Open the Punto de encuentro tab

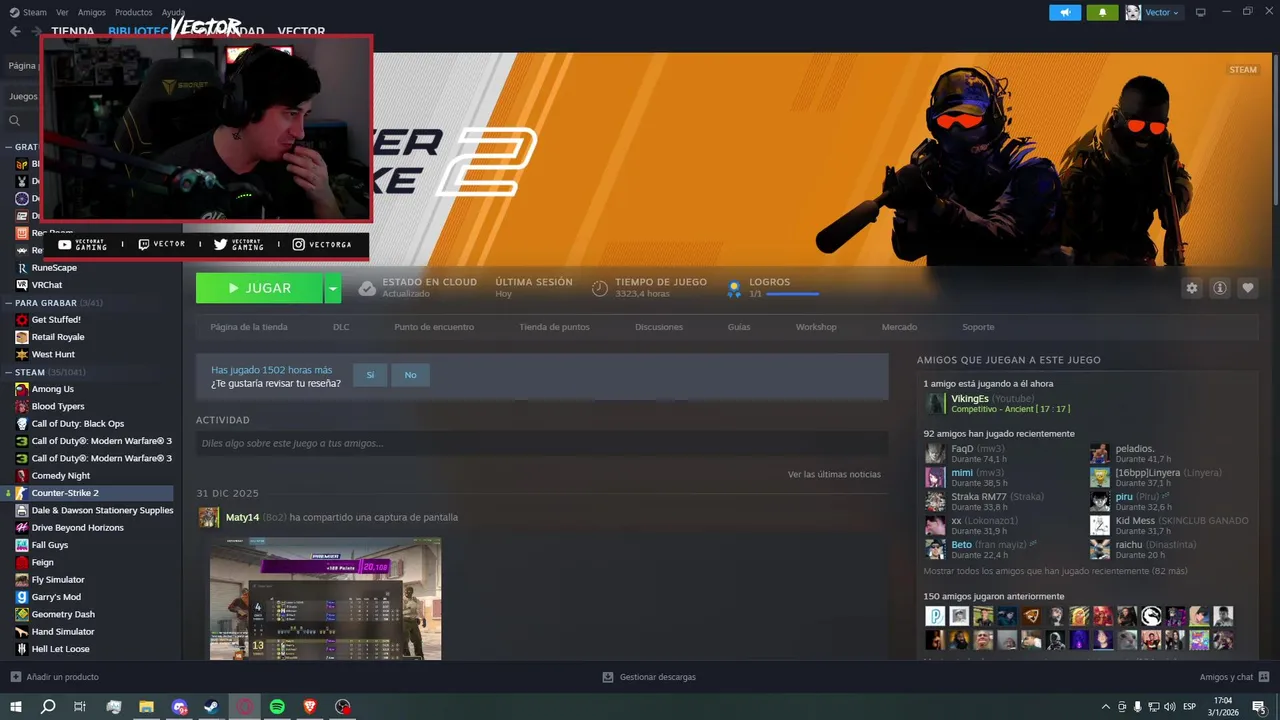coord(434,327)
